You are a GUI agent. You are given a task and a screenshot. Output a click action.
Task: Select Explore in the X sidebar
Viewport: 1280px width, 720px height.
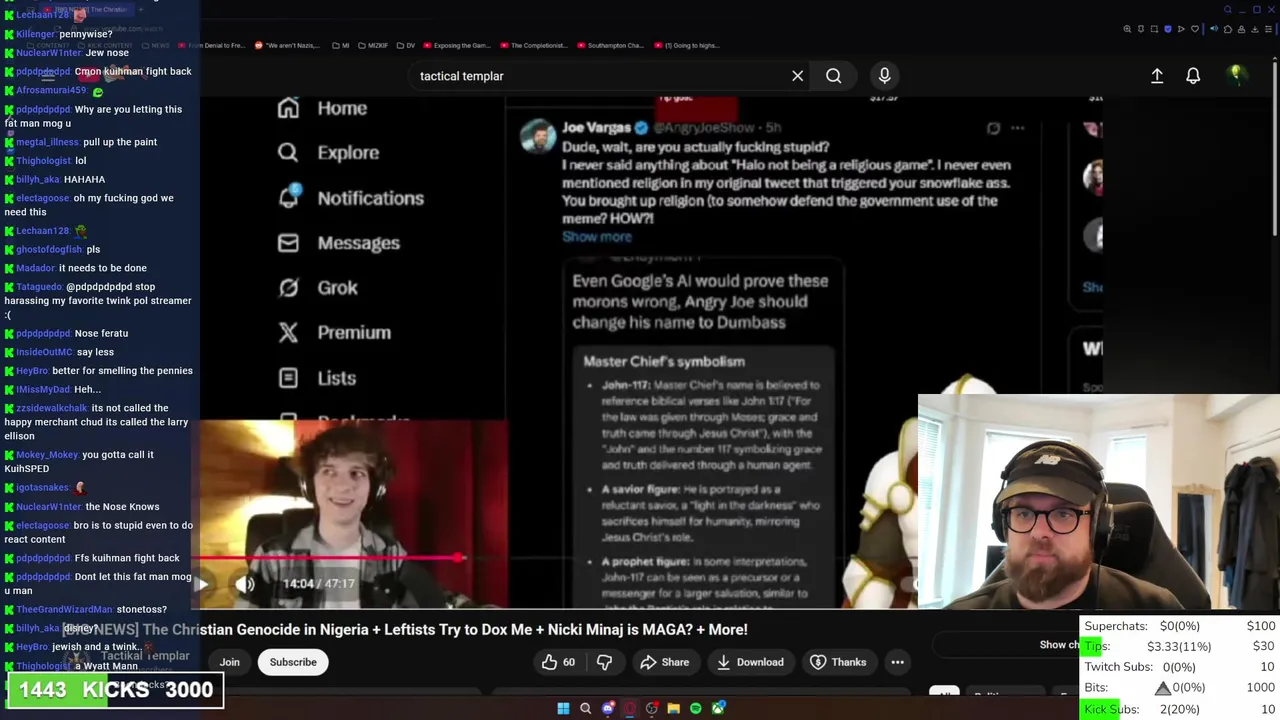(328, 153)
